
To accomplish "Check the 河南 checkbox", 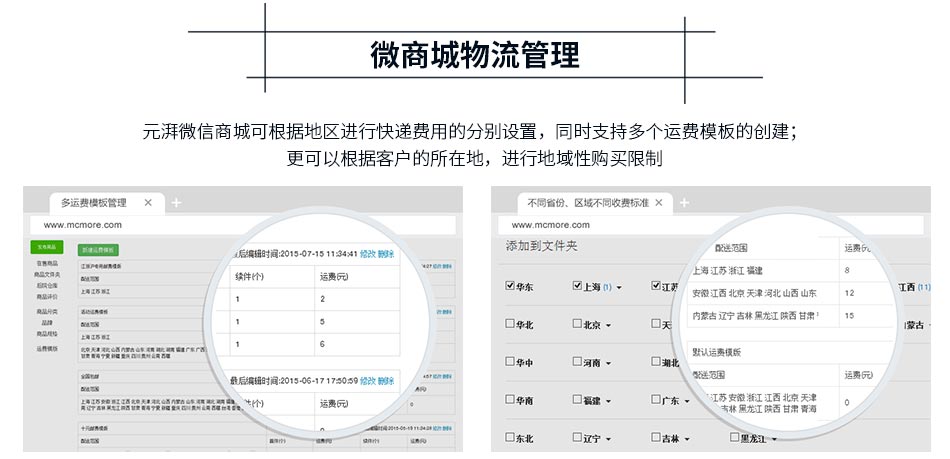I will [577, 362].
